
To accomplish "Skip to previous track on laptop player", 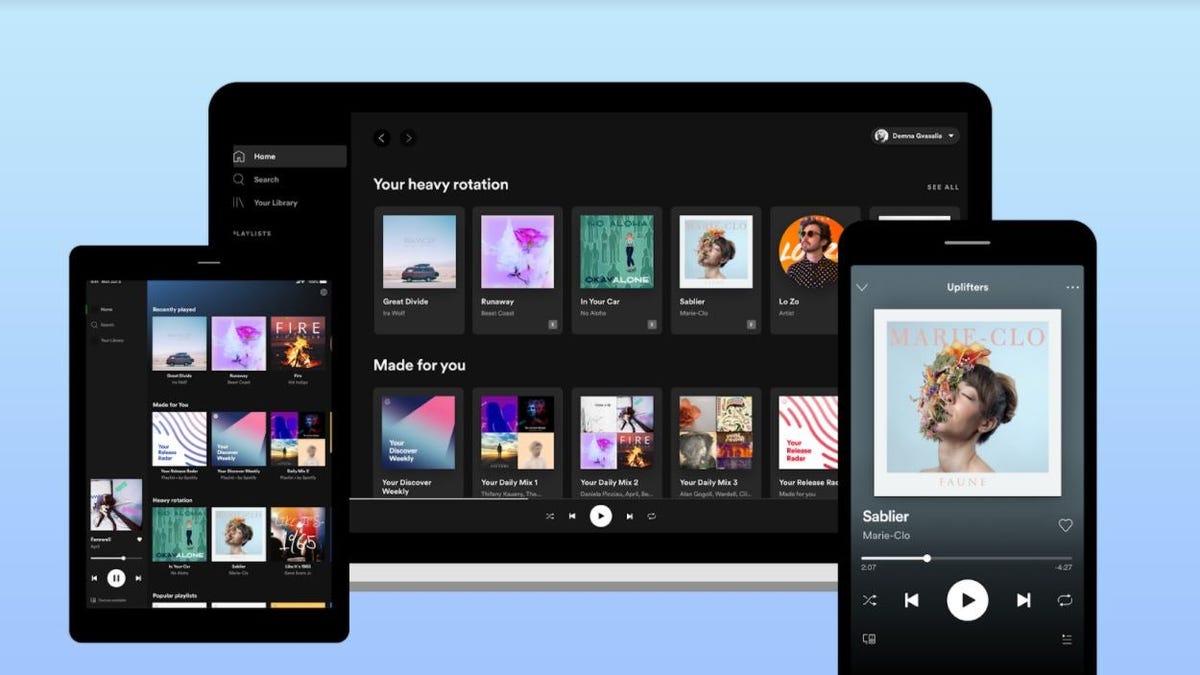I will coord(572,516).
